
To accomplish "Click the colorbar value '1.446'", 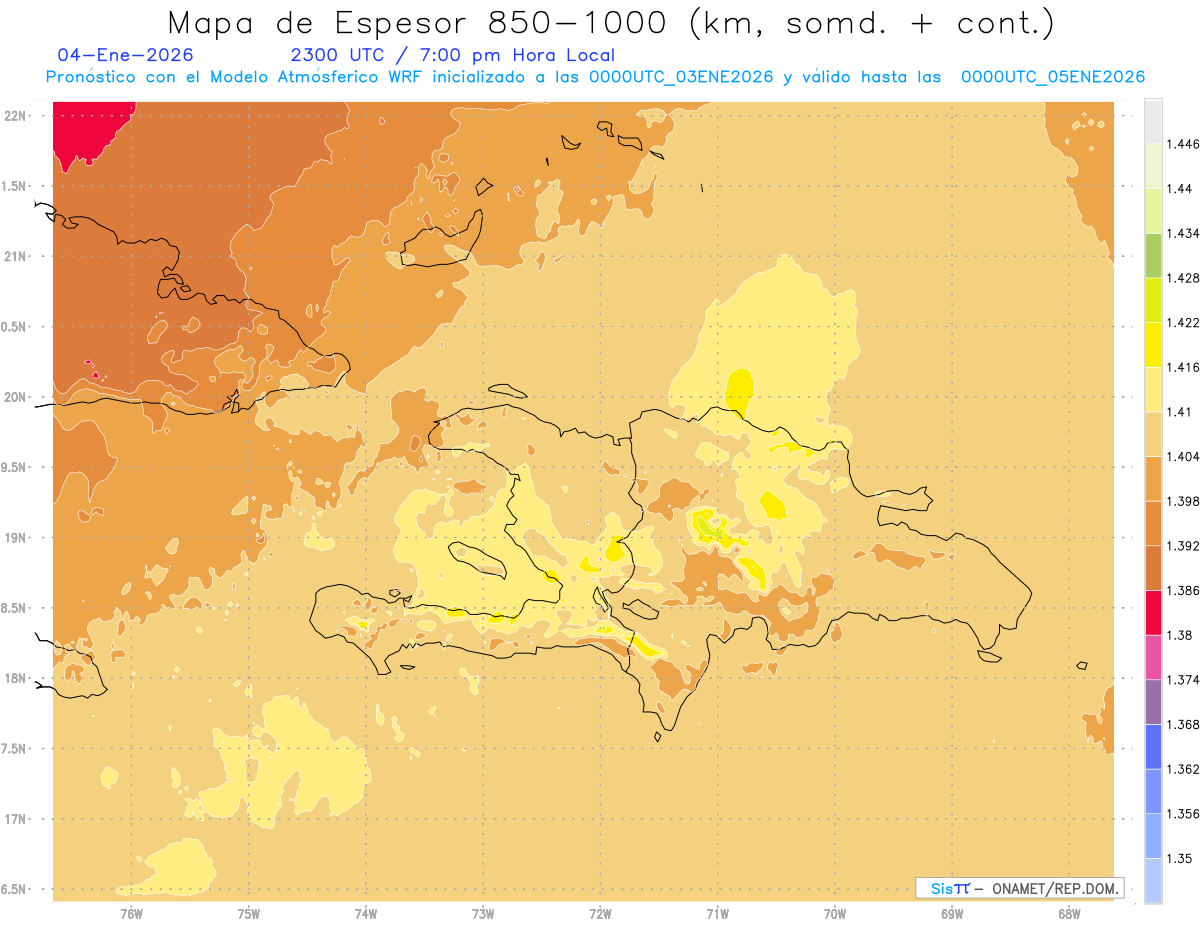I will 1183,144.
